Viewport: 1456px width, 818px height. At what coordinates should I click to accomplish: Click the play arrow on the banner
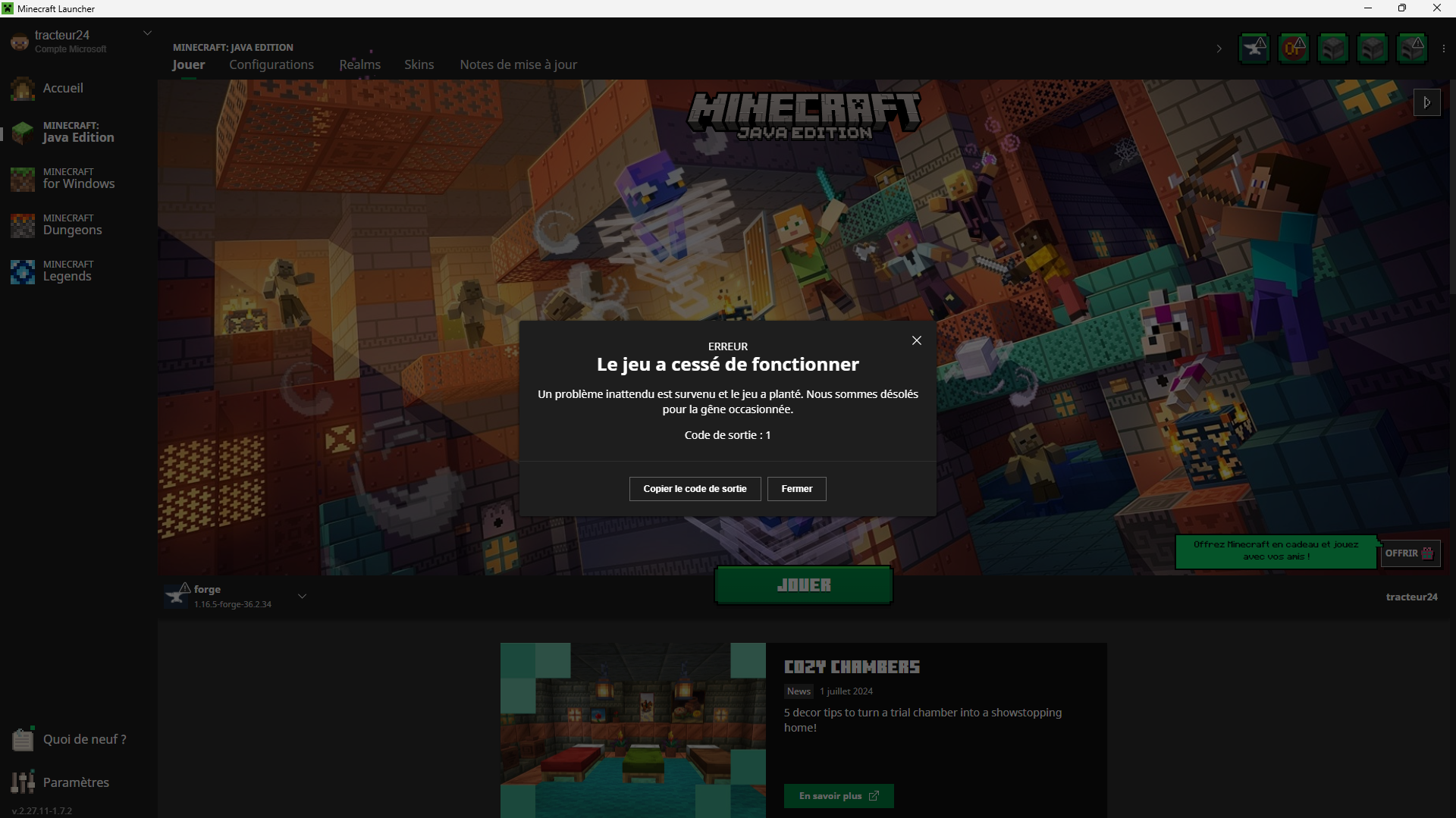[x=1427, y=102]
